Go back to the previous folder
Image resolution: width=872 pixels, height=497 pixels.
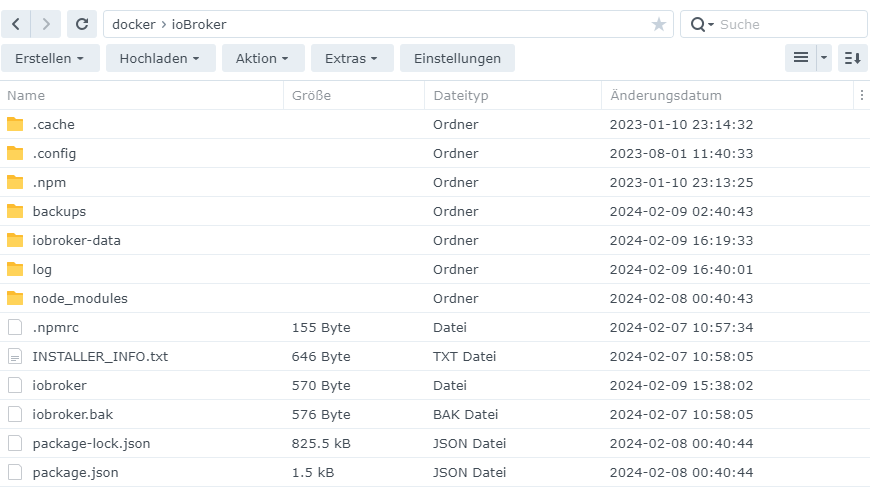16,24
